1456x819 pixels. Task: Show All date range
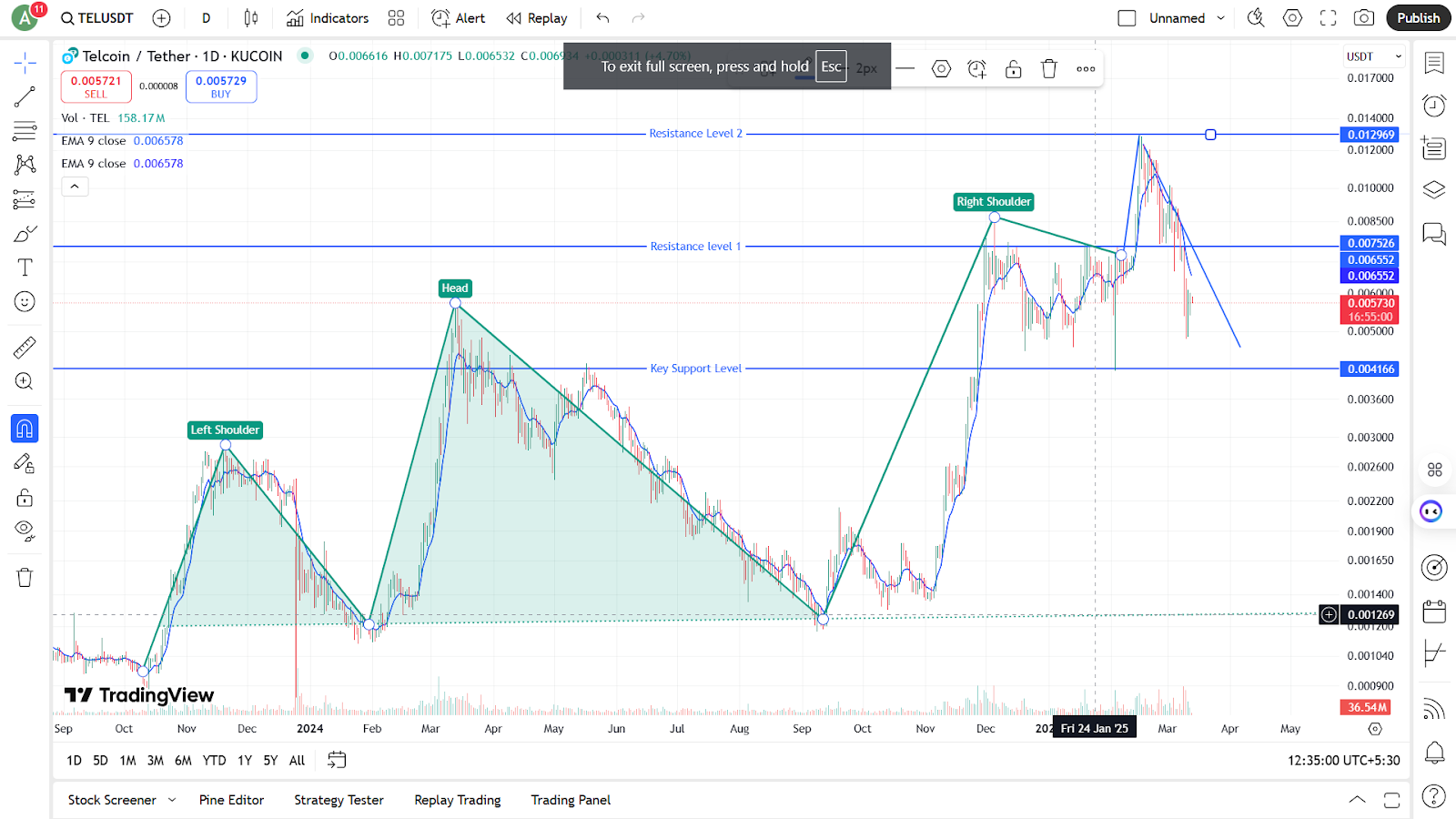click(x=297, y=761)
